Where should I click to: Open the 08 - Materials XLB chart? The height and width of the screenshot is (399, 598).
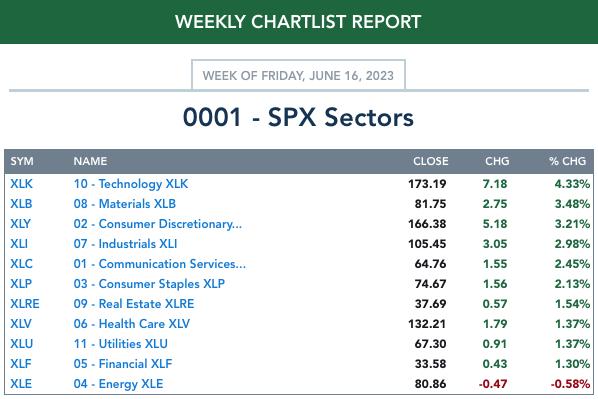(x=125, y=204)
